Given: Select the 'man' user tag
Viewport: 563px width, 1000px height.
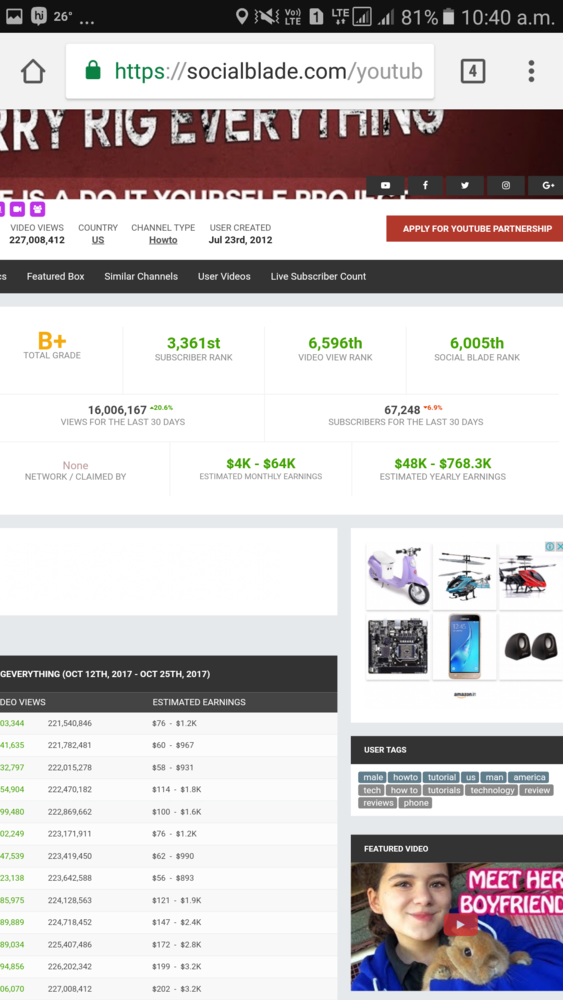Looking at the screenshot, I should point(494,777).
